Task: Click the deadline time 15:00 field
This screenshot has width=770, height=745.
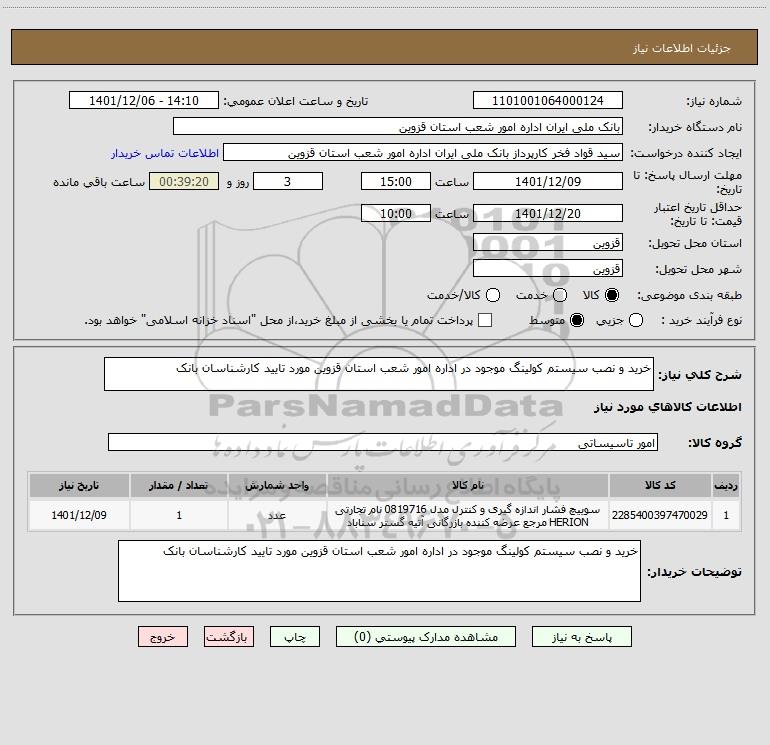Action: 396,181
